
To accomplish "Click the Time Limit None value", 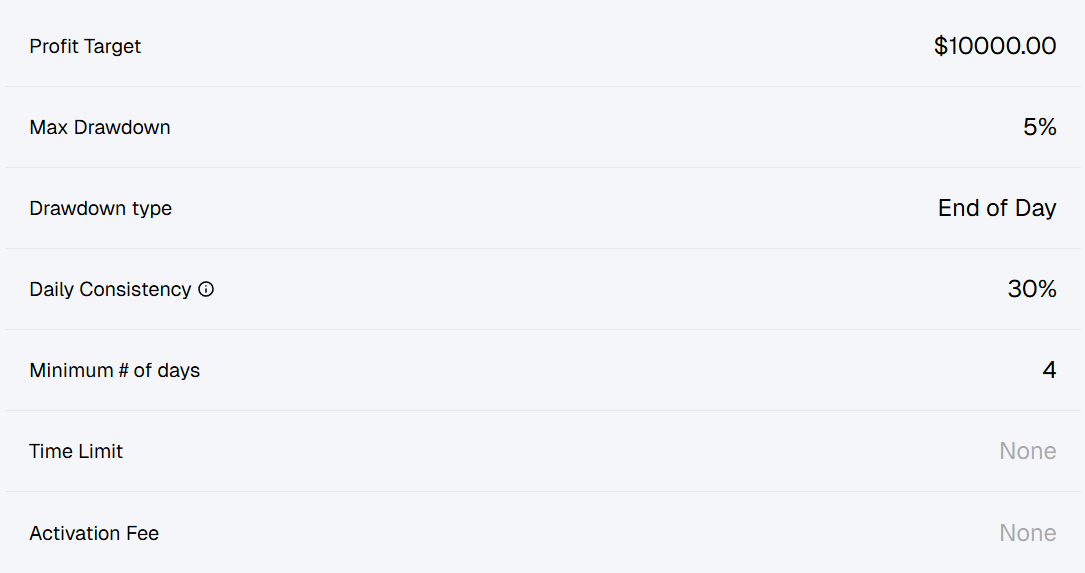I will click(x=1028, y=451).
